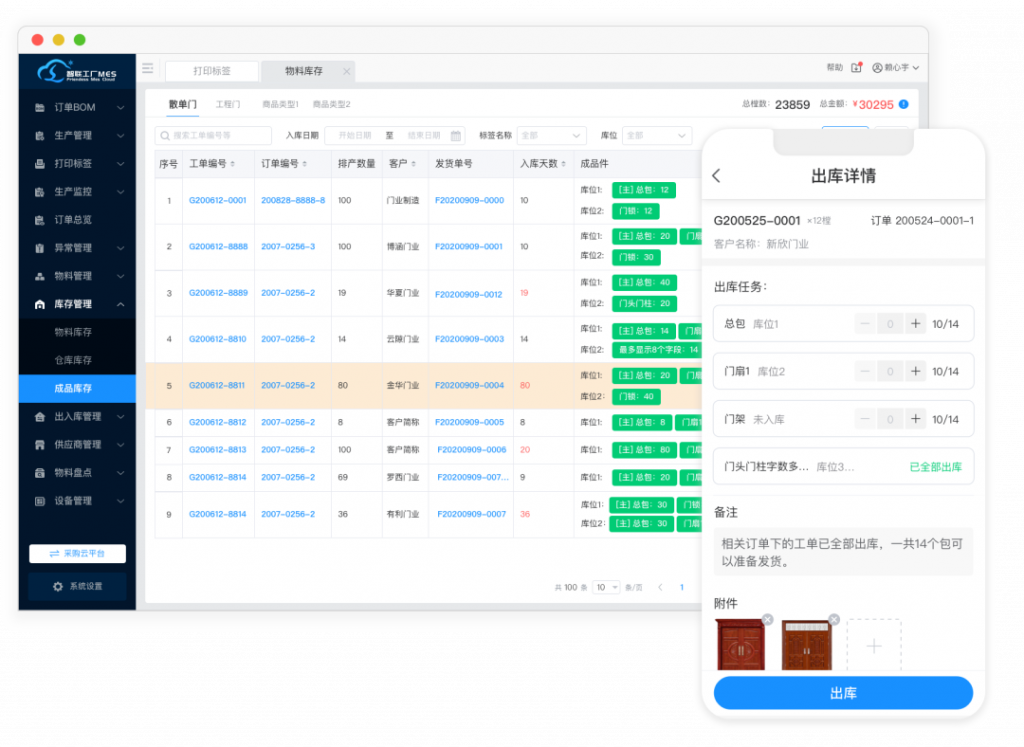This screenshot has height=747, width=1024.
Task: Select the 工程门 category tab
Action: tap(228, 104)
